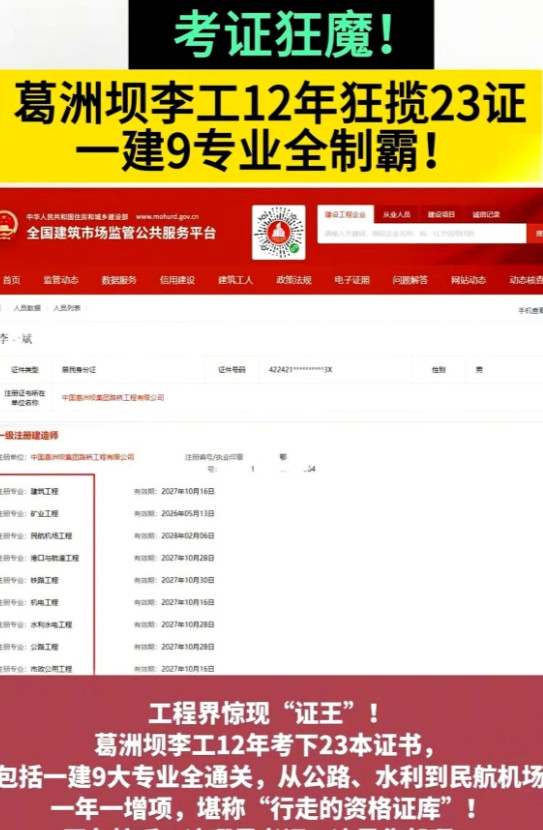Select the 建设工程企业 search tab
543x830 pixels.
click(x=346, y=214)
